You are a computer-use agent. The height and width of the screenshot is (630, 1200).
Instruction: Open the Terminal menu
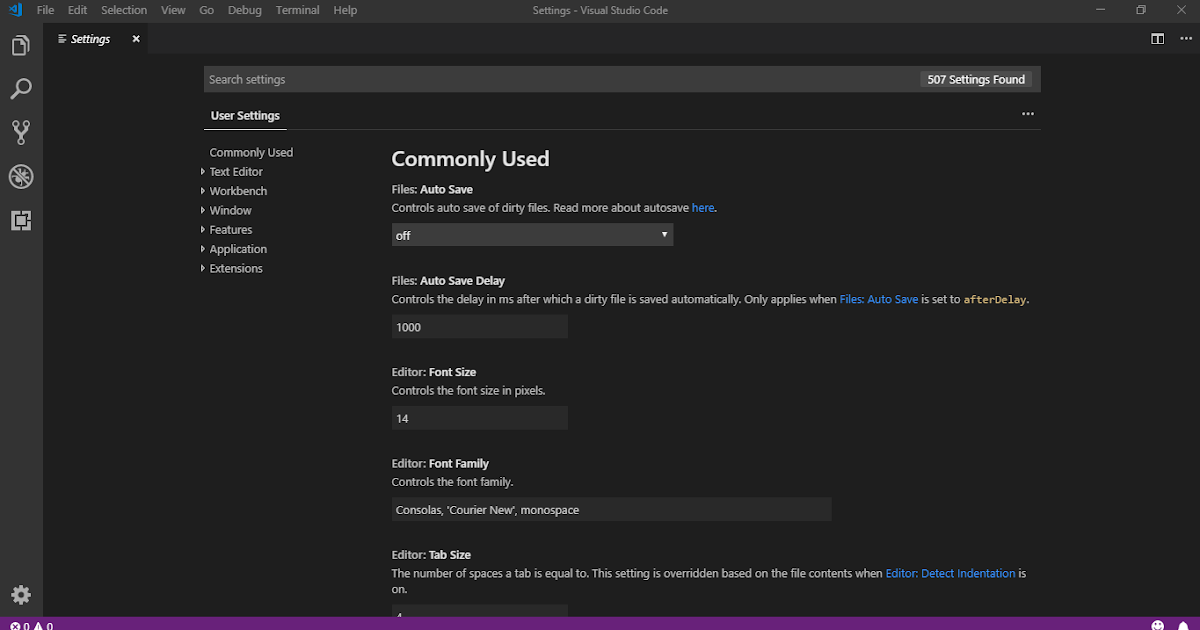(x=297, y=10)
